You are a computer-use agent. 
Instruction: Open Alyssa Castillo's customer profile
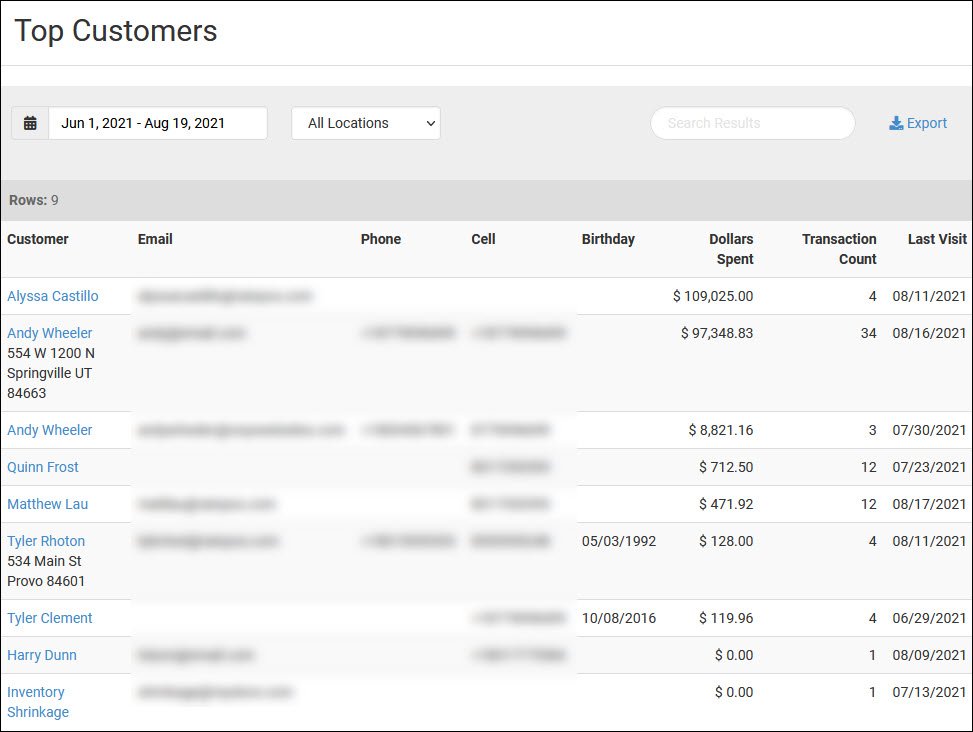point(53,296)
